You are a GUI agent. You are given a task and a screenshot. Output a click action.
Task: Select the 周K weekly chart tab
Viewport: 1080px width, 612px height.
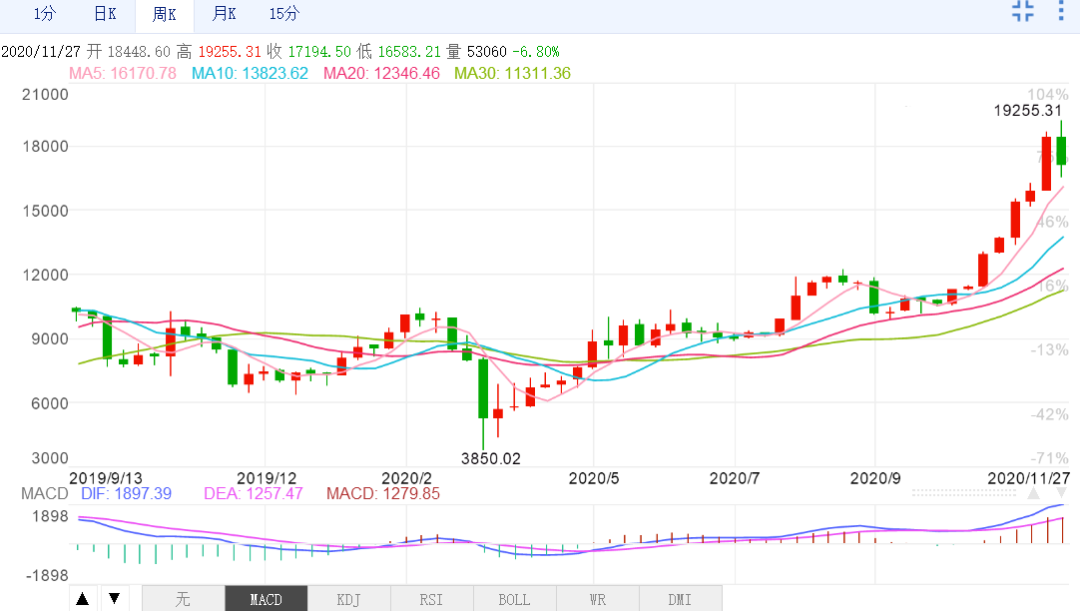click(164, 14)
